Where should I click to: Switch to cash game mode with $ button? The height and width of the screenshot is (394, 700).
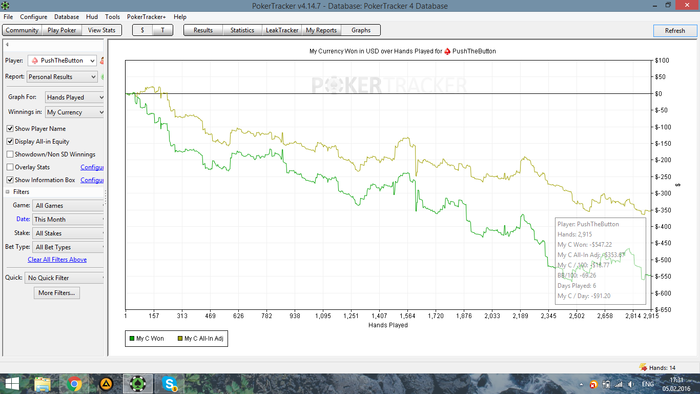pyautogui.click(x=142, y=30)
